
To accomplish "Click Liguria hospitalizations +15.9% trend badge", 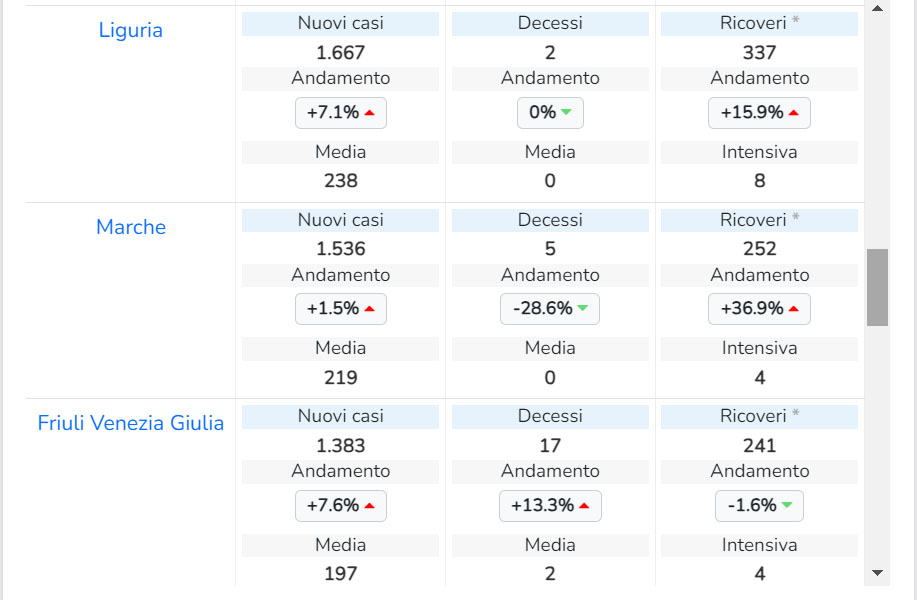I will tap(759, 113).
